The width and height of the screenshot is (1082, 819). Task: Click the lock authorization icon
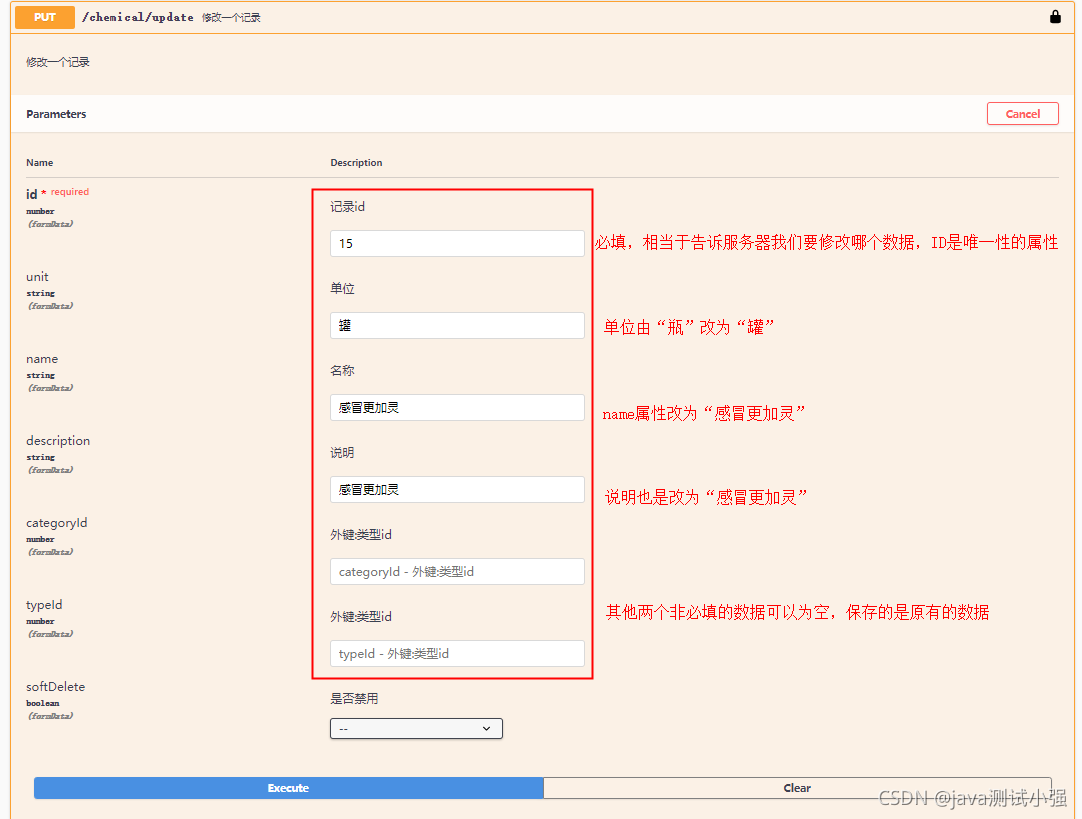(x=1055, y=17)
